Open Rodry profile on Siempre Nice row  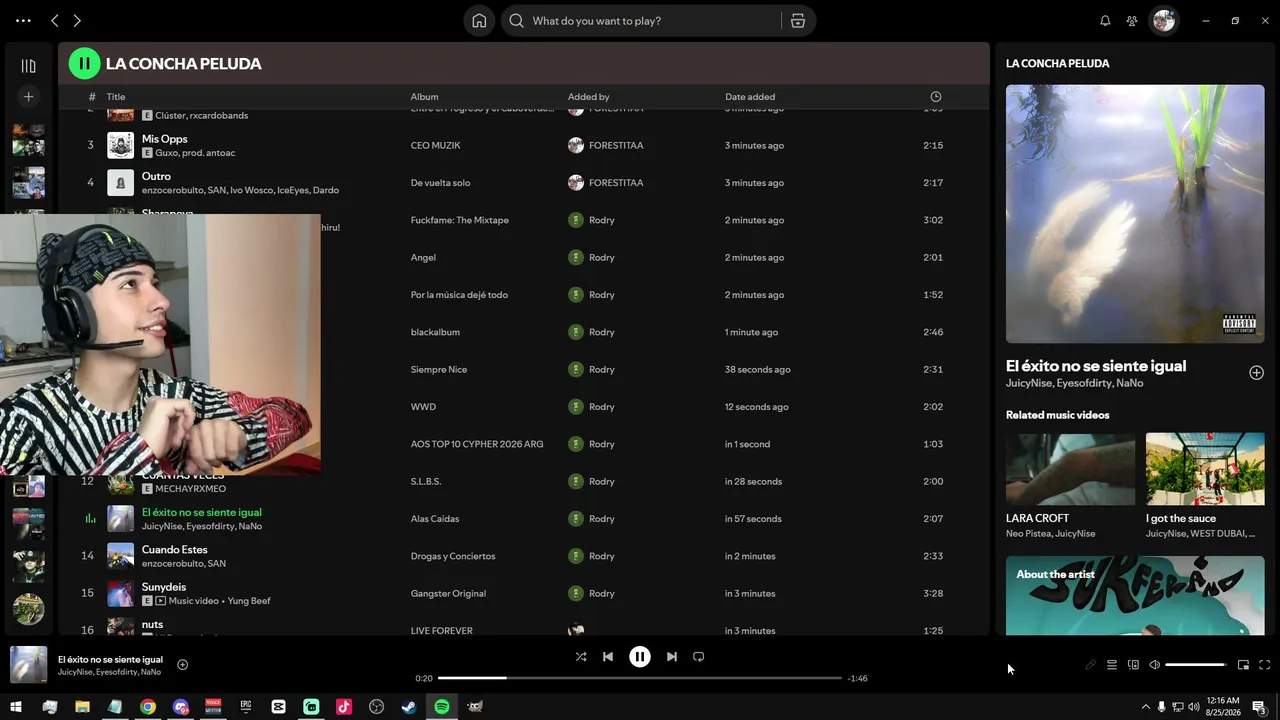point(602,369)
